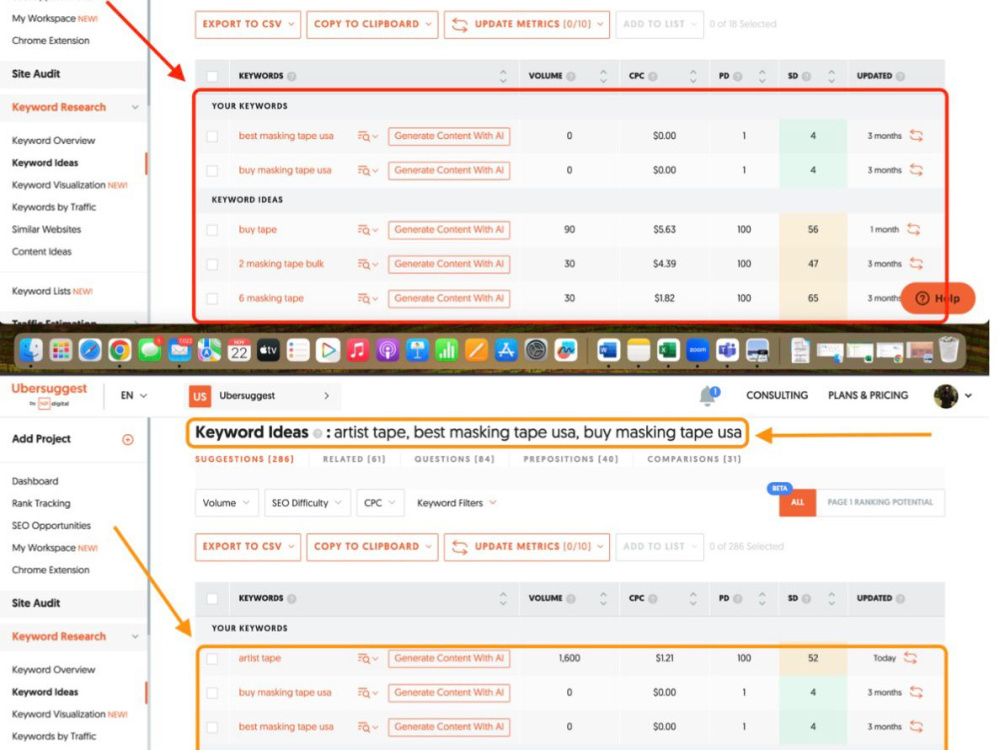Click the 'artist tape' keyword link

260,658
